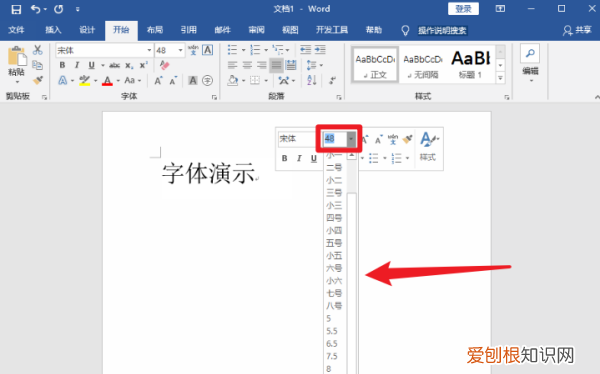Open line spacing options
This screenshot has height=374, width=600.
(x=312, y=65)
